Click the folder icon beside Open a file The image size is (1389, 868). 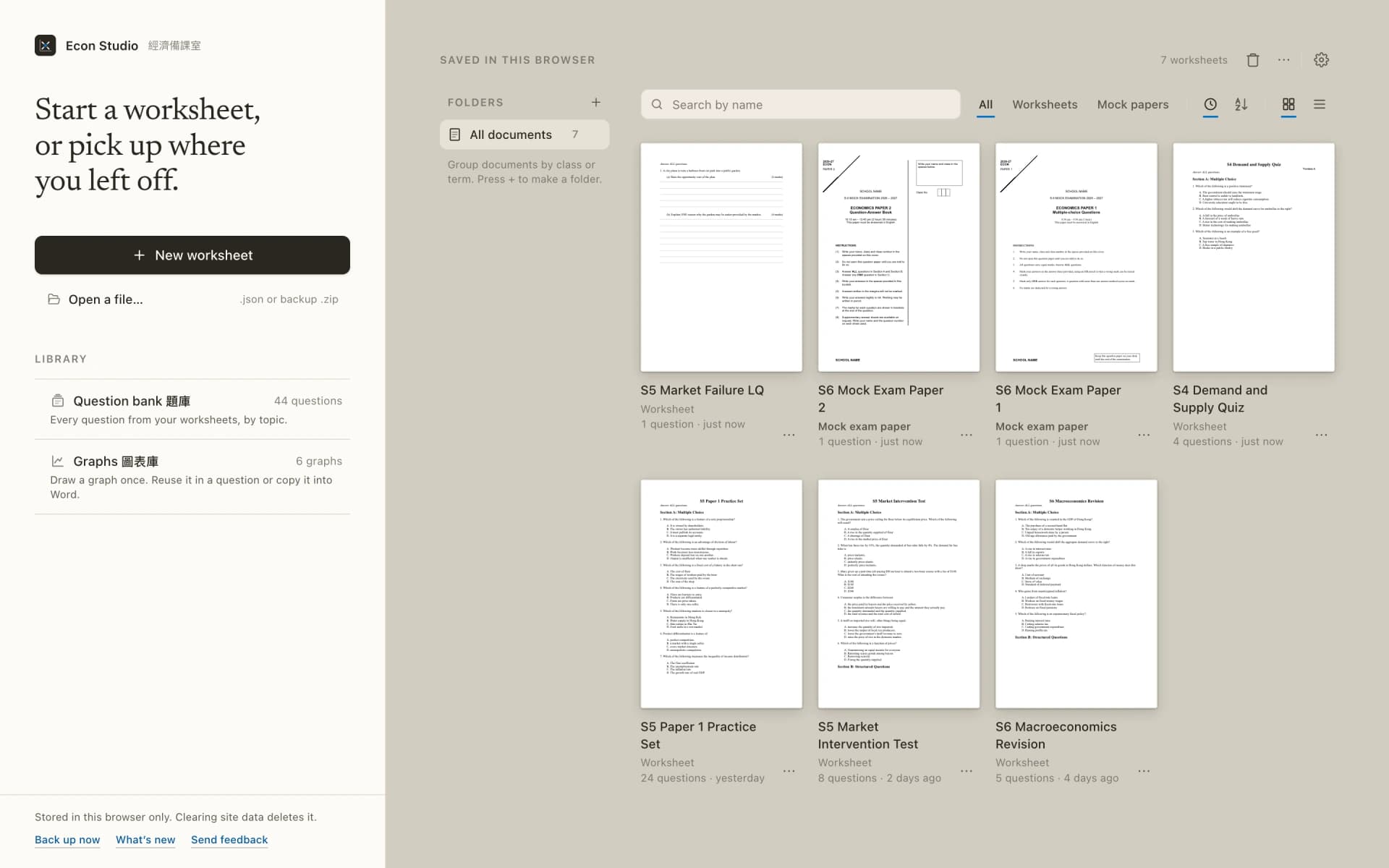click(x=54, y=299)
